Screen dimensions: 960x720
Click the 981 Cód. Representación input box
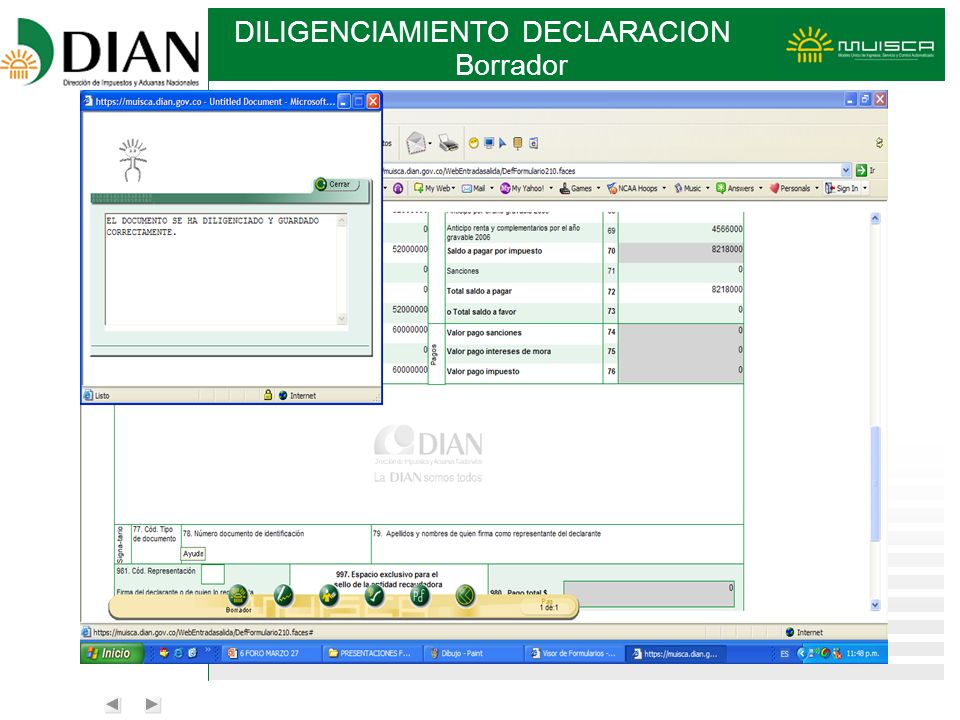click(212, 574)
